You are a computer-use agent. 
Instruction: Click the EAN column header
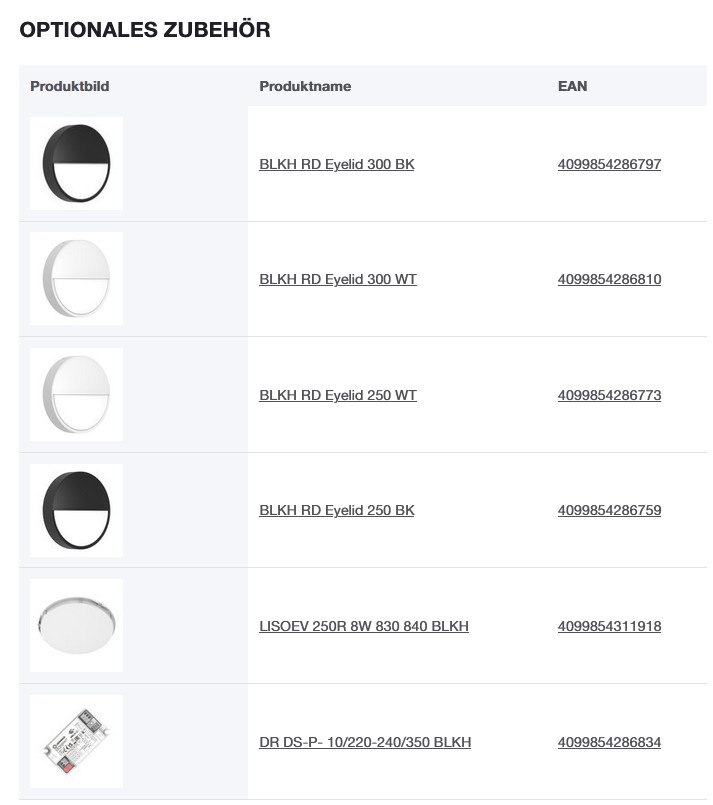pos(572,86)
